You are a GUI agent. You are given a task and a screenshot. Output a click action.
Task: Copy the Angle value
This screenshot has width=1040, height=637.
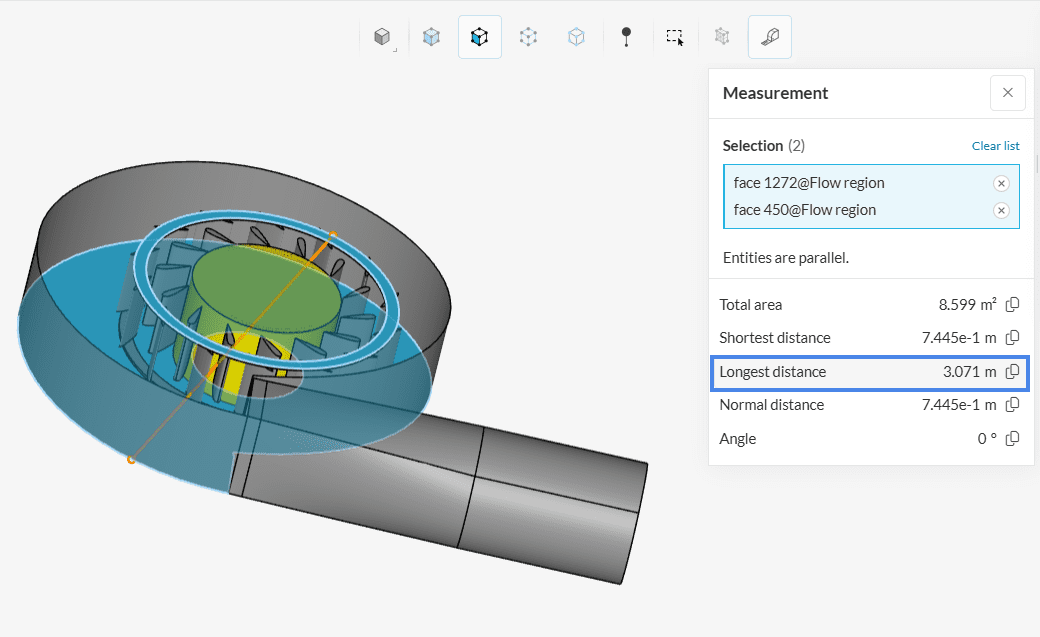[x=1012, y=439]
